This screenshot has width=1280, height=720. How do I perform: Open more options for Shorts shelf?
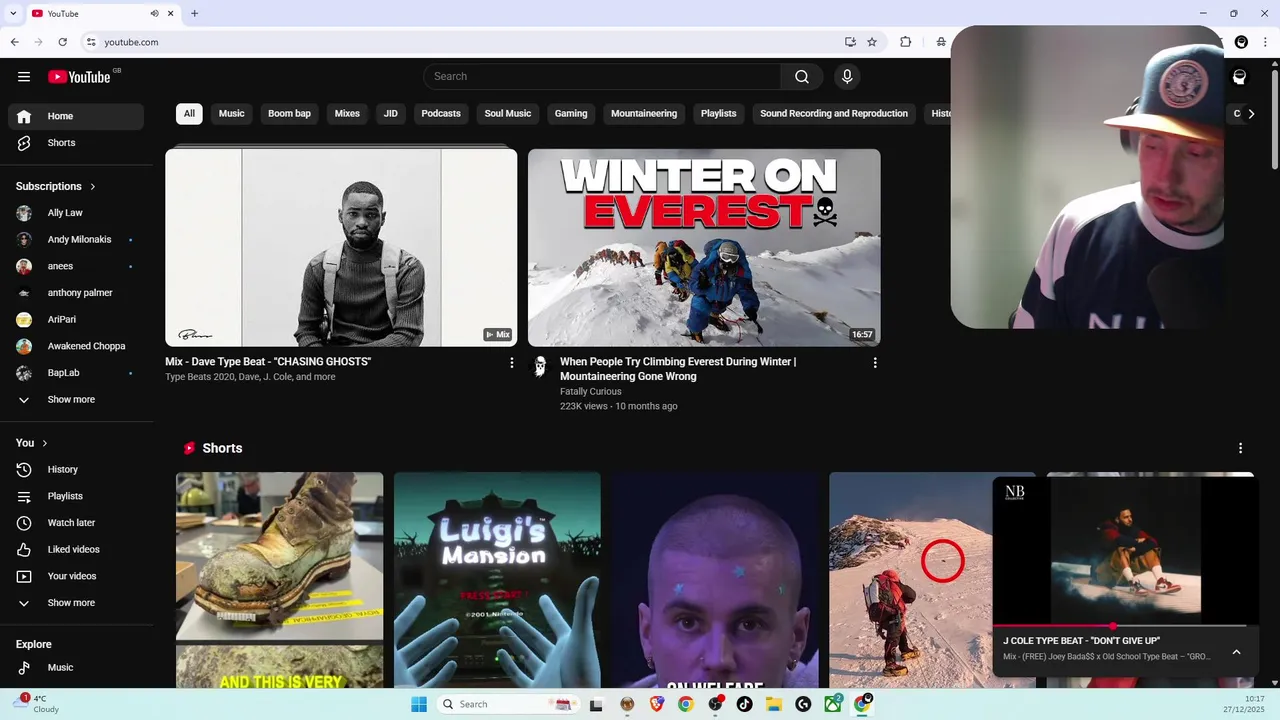(x=1240, y=449)
